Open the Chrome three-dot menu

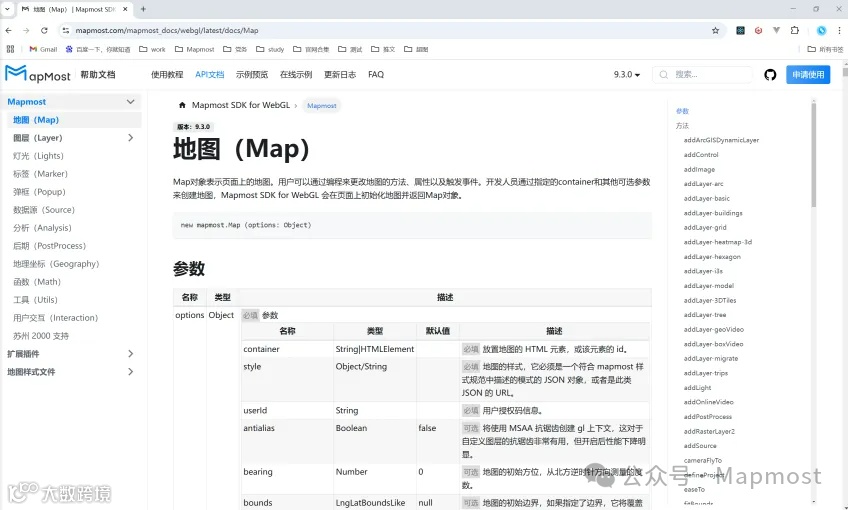tap(839, 31)
